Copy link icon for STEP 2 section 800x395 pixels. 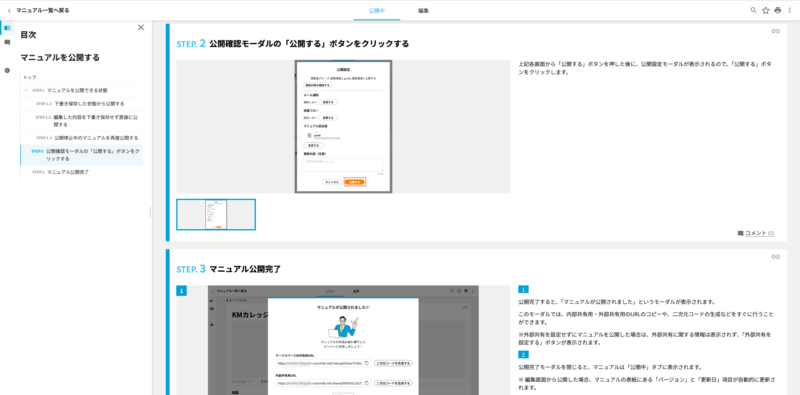776,31
